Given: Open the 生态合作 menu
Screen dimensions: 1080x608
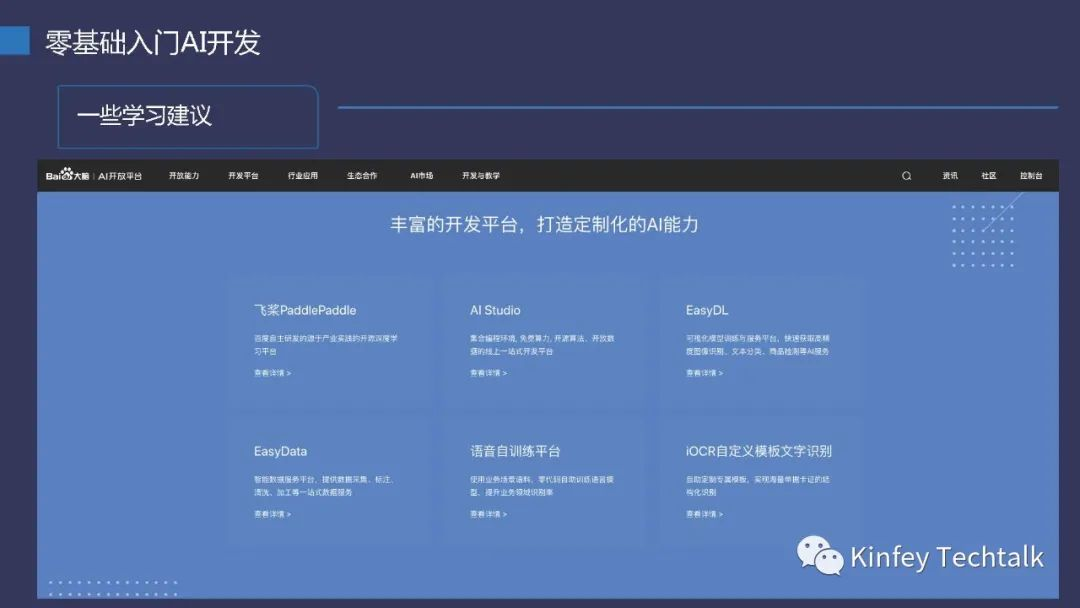Looking at the screenshot, I should tap(362, 176).
